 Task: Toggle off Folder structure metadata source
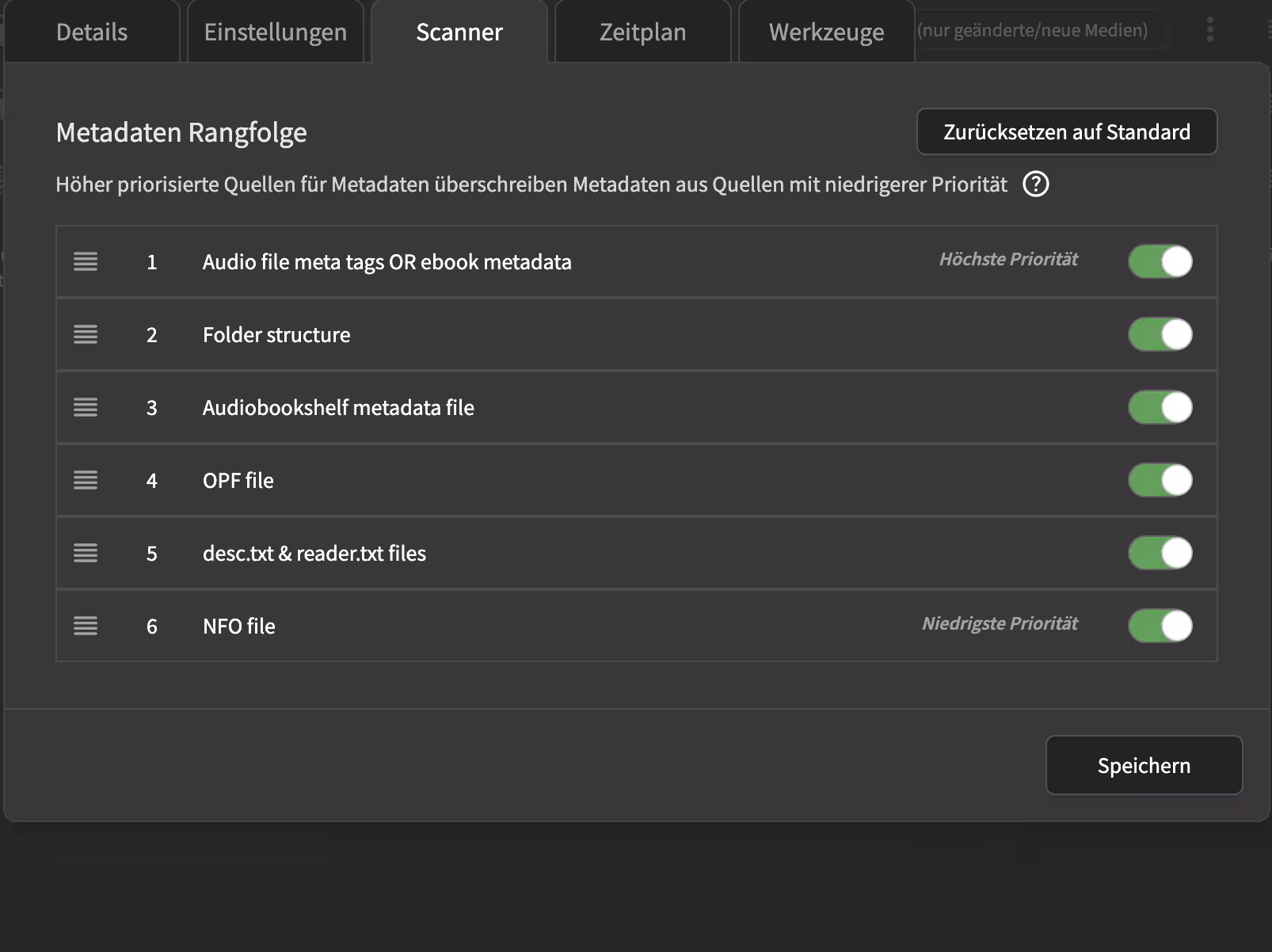tap(1160, 334)
